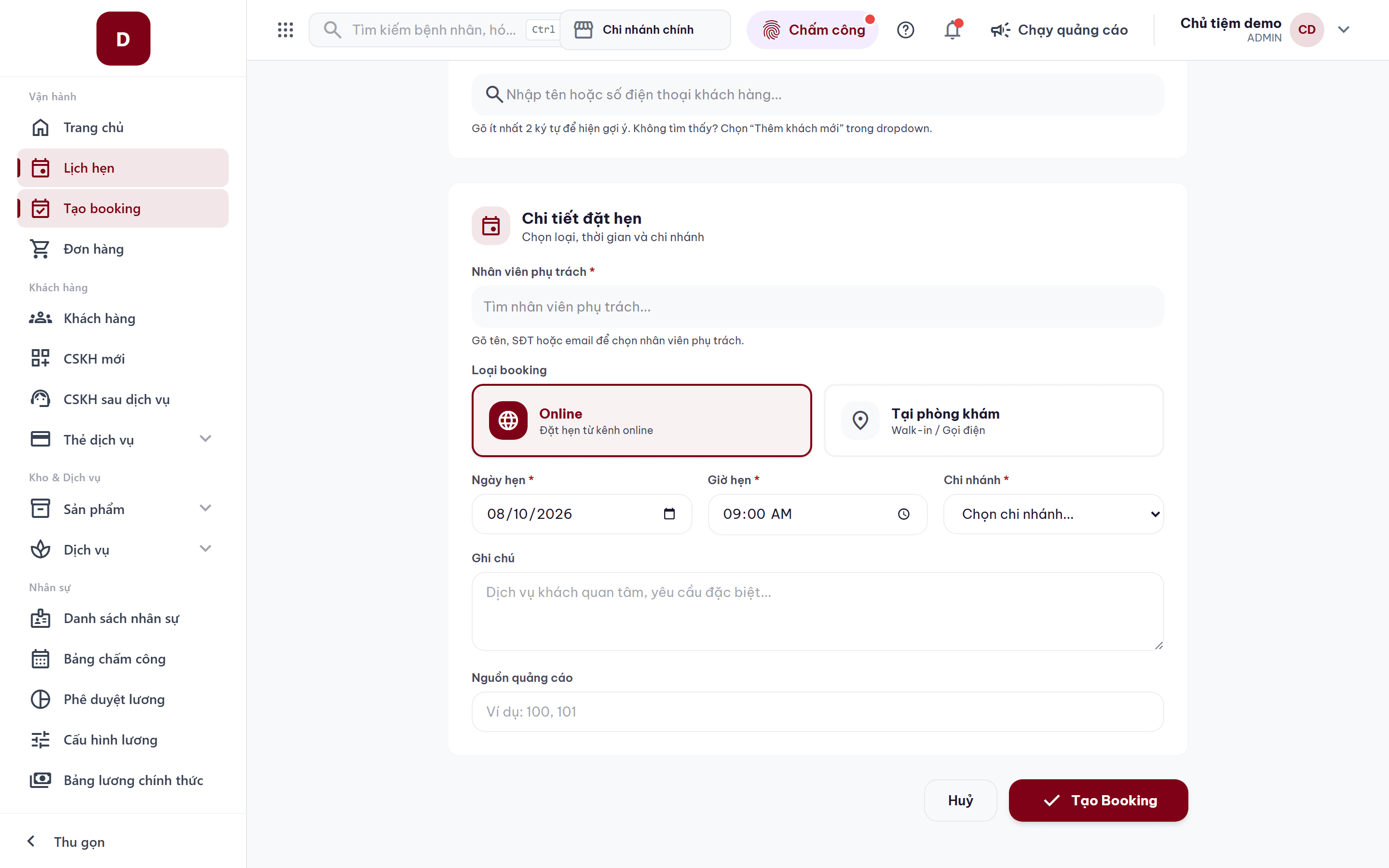
Task: Focus the global patient search field
Action: [x=434, y=30]
